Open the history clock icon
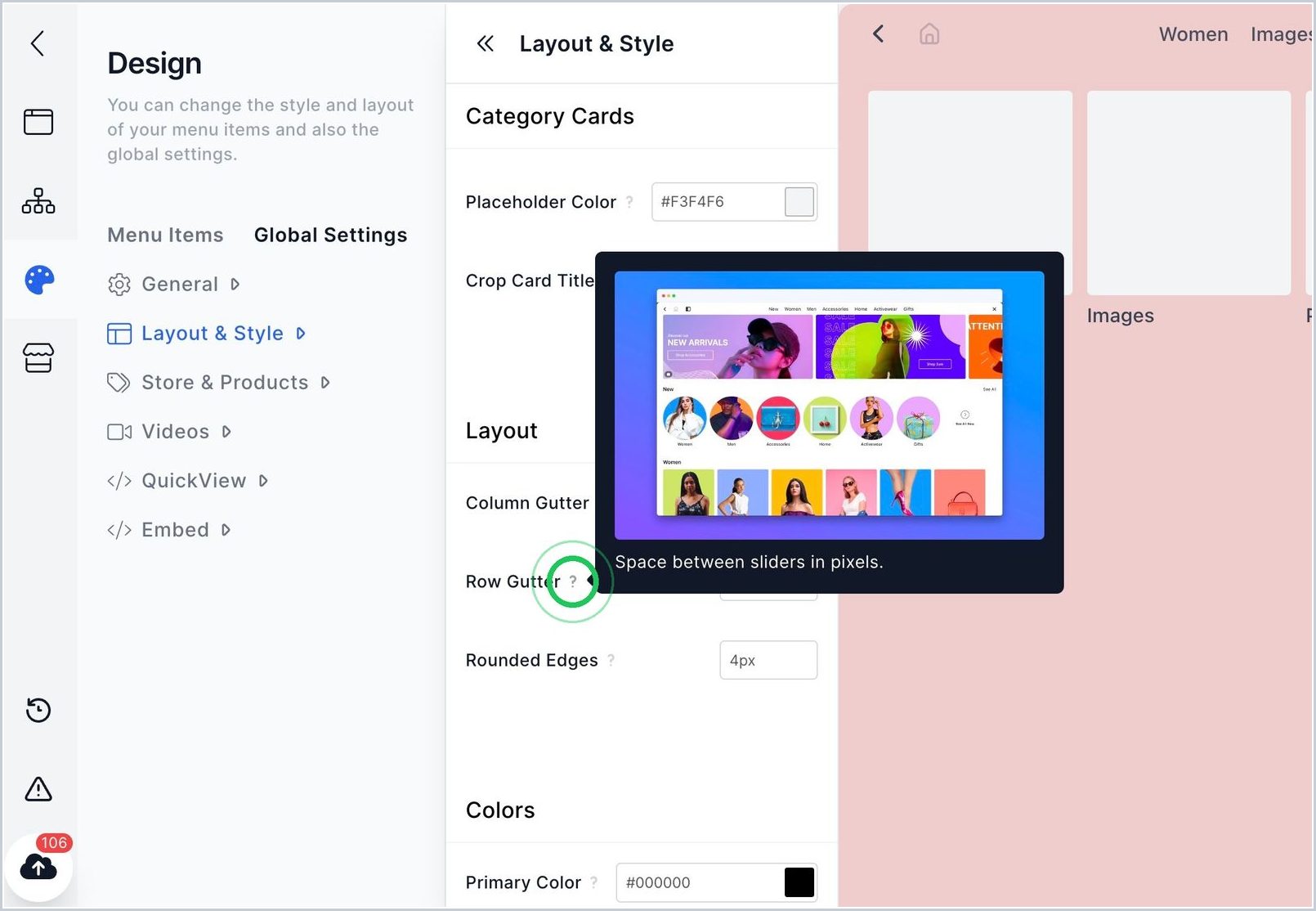The width and height of the screenshot is (1316, 911). [38, 710]
